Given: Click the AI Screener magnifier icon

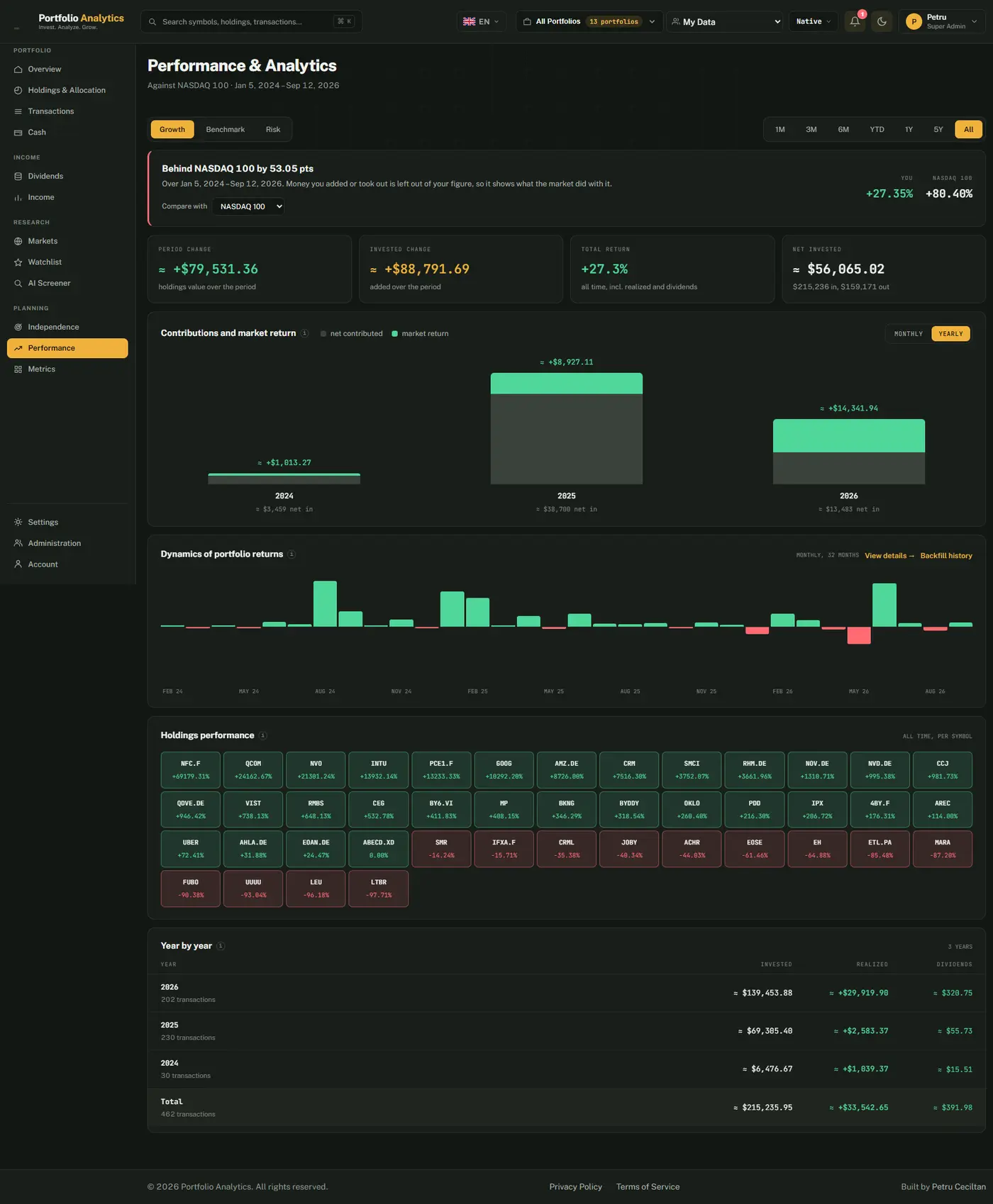Looking at the screenshot, I should (18, 284).
